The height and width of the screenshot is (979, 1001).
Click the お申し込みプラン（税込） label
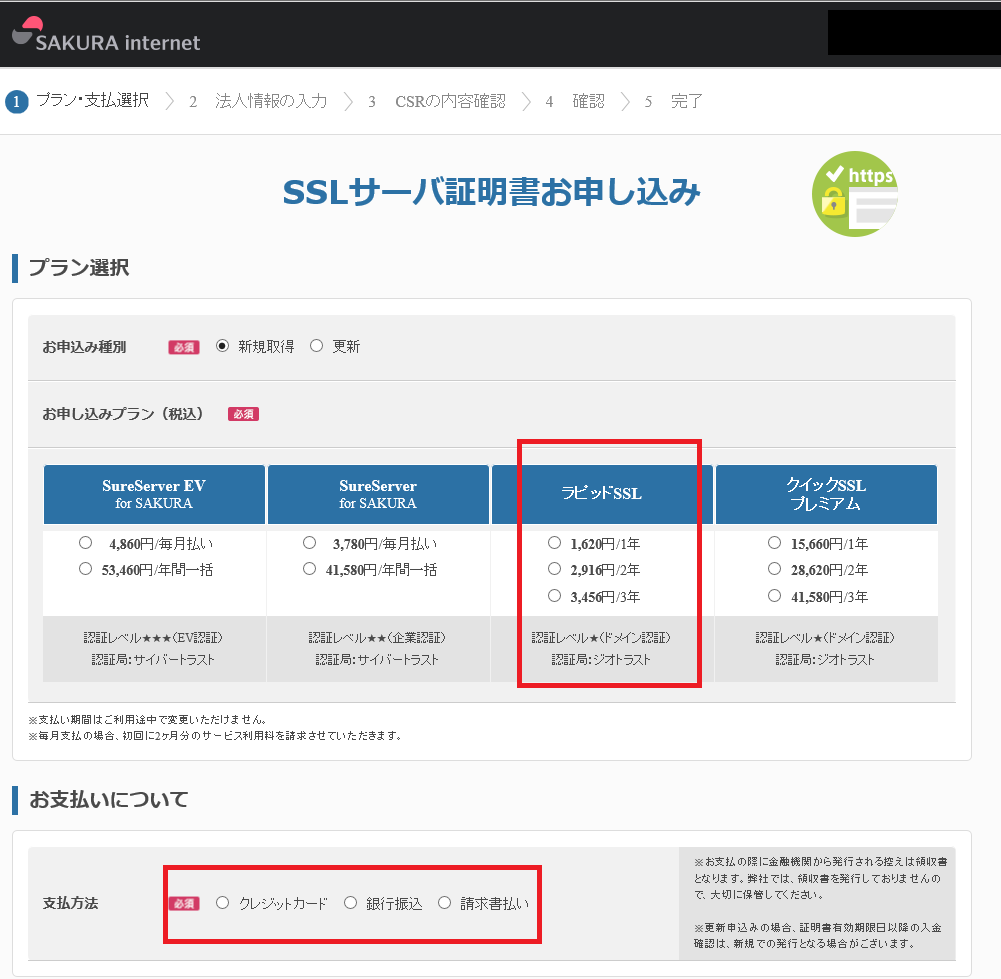tap(123, 414)
